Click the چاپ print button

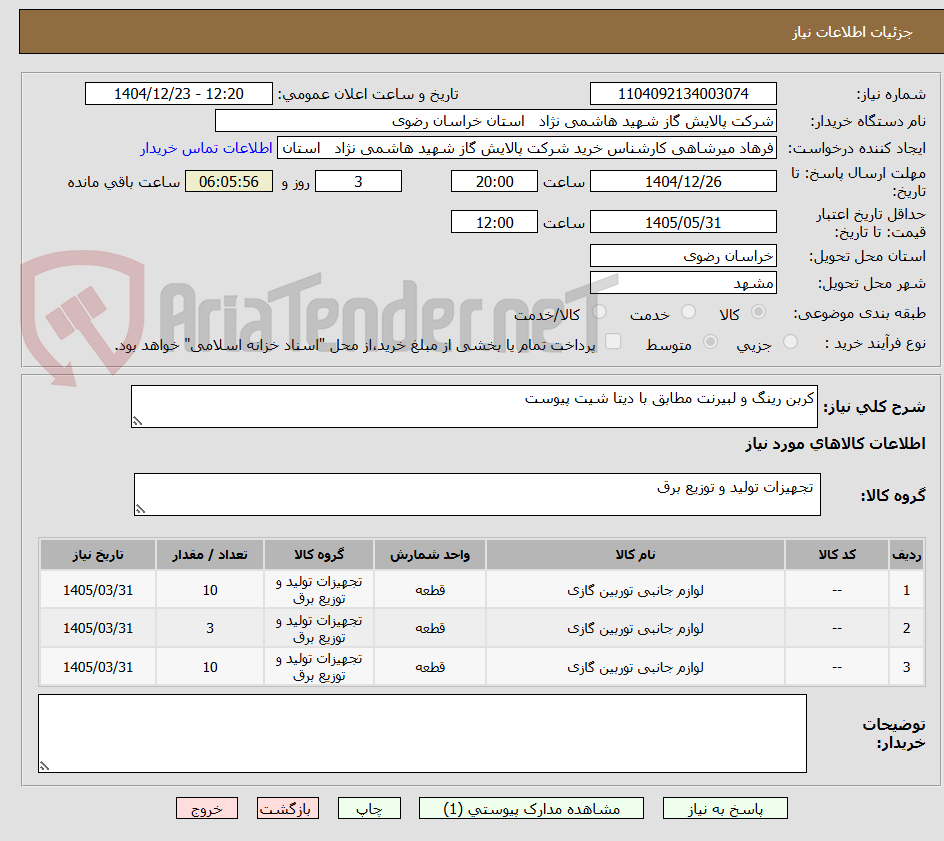click(x=369, y=808)
